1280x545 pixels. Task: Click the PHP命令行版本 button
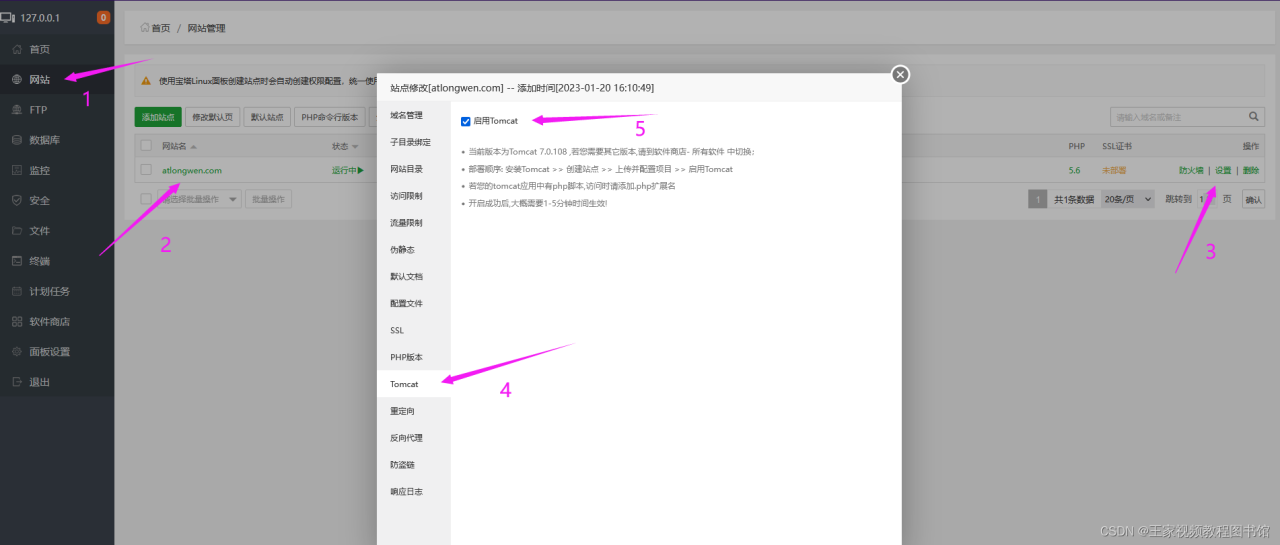(330, 117)
